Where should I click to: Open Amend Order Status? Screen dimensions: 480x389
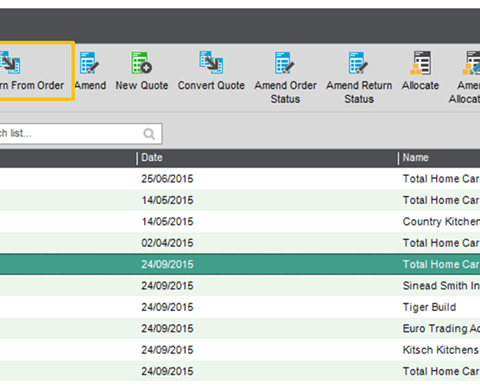tap(285, 77)
